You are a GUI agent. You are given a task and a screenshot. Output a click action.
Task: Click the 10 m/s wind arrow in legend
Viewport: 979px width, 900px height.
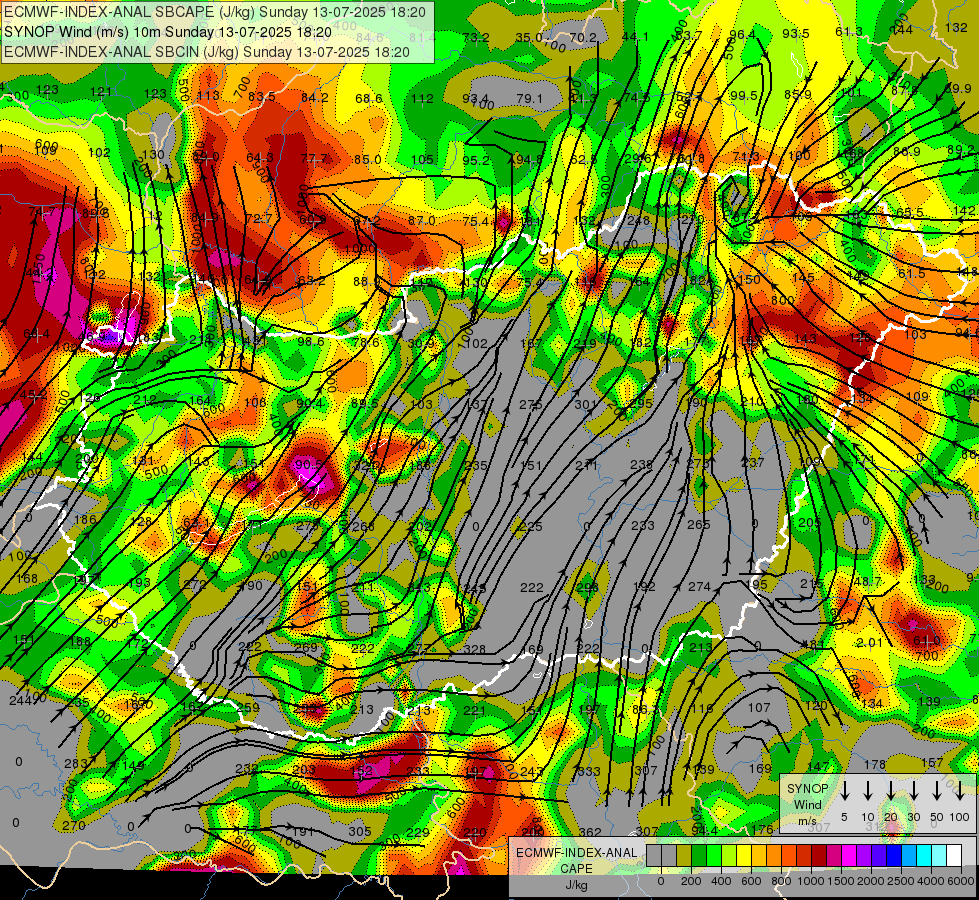[x=868, y=791]
